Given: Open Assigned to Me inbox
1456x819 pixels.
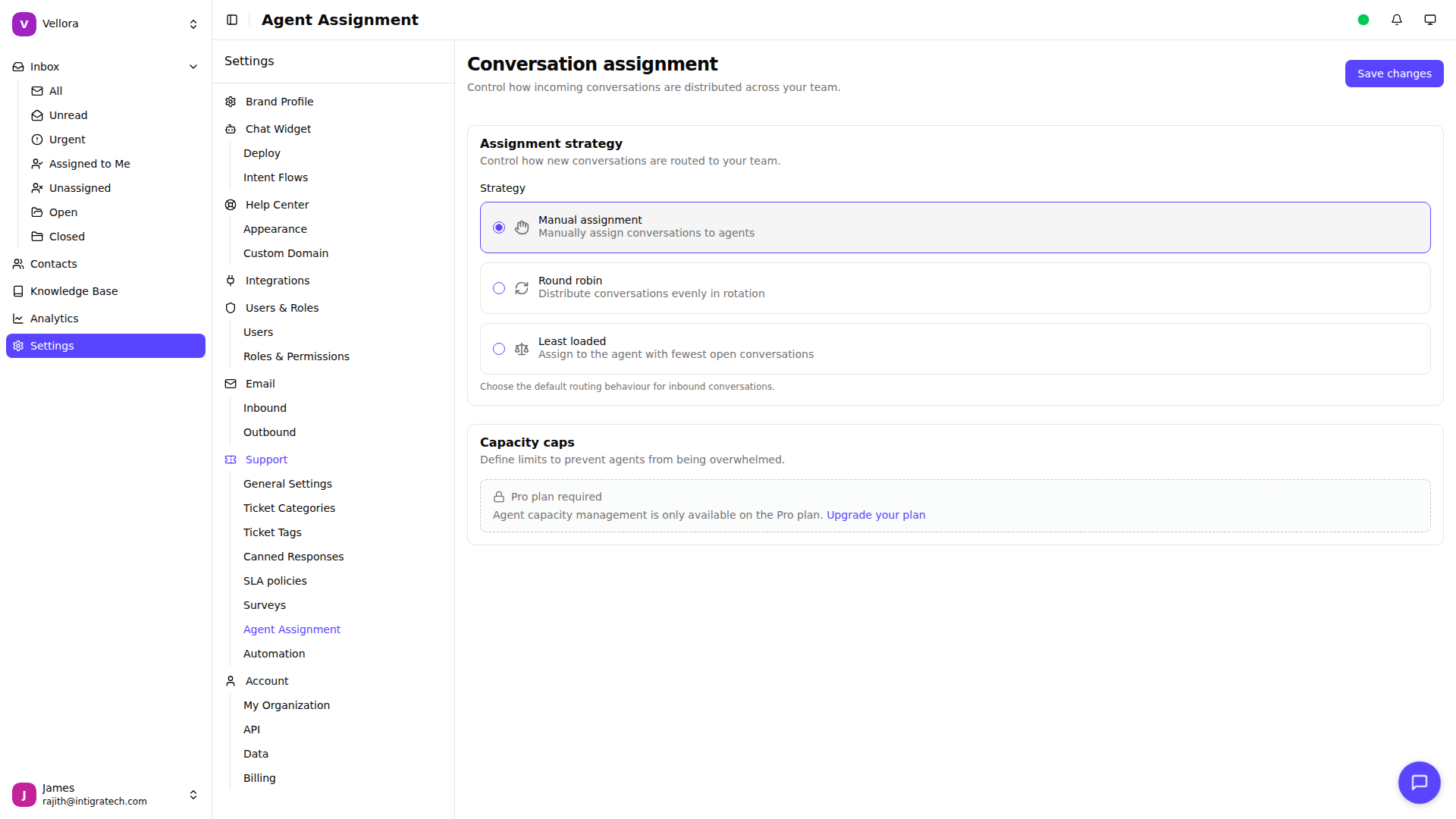Looking at the screenshot, I should point(115,164).
